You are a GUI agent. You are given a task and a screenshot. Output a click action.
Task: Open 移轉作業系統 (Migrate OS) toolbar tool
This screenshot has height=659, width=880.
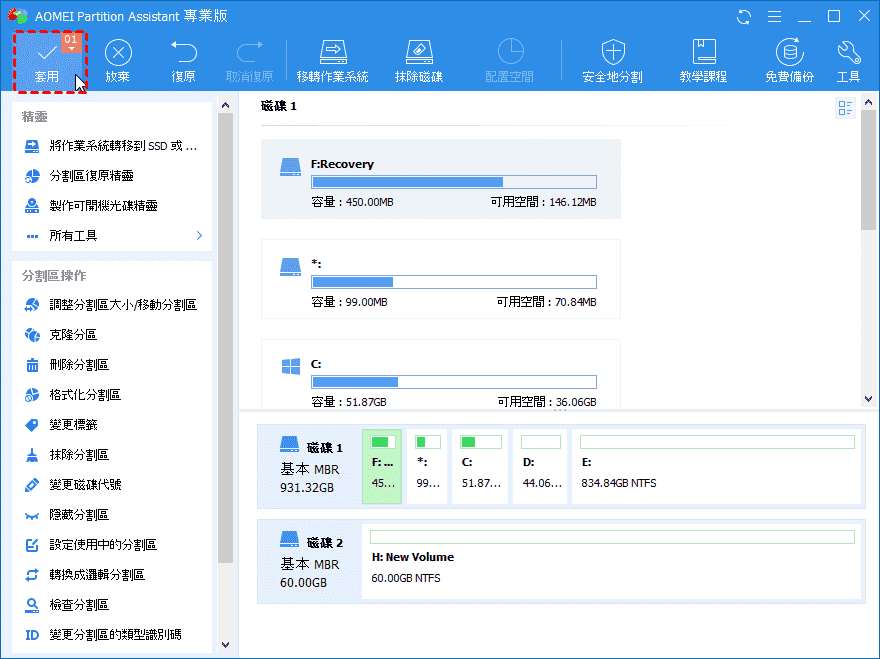click(x=332, y=61)
